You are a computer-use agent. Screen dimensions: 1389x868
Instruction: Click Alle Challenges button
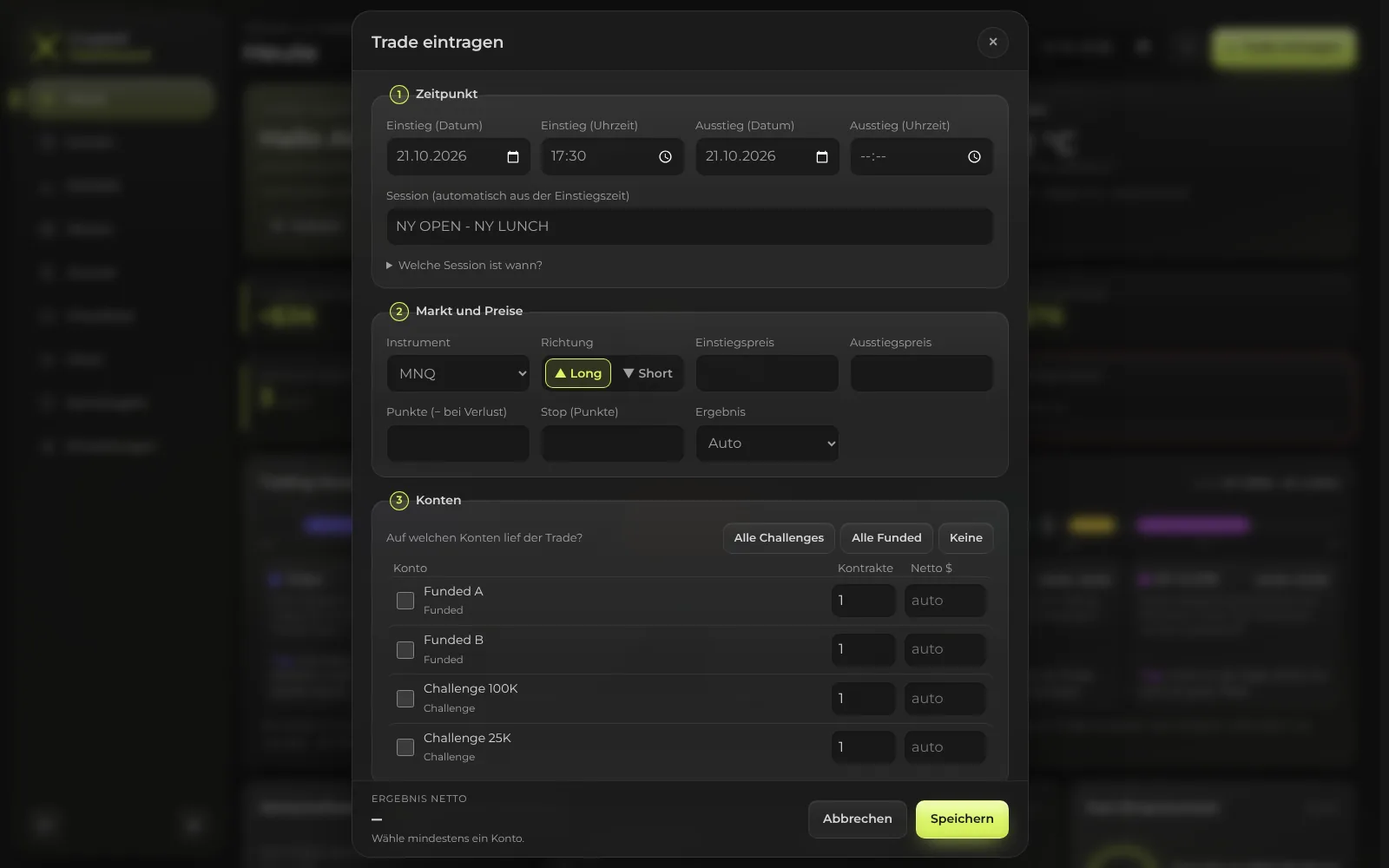coord(779,538)
